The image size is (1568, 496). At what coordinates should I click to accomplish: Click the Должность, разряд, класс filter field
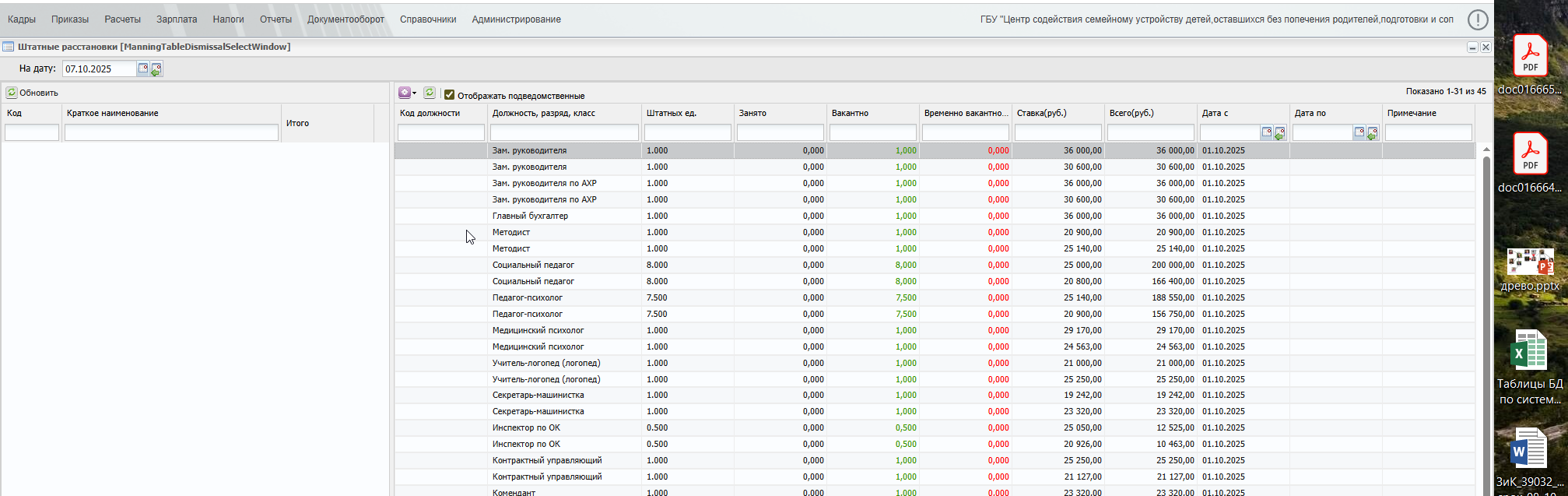click(x=564, y=133)
